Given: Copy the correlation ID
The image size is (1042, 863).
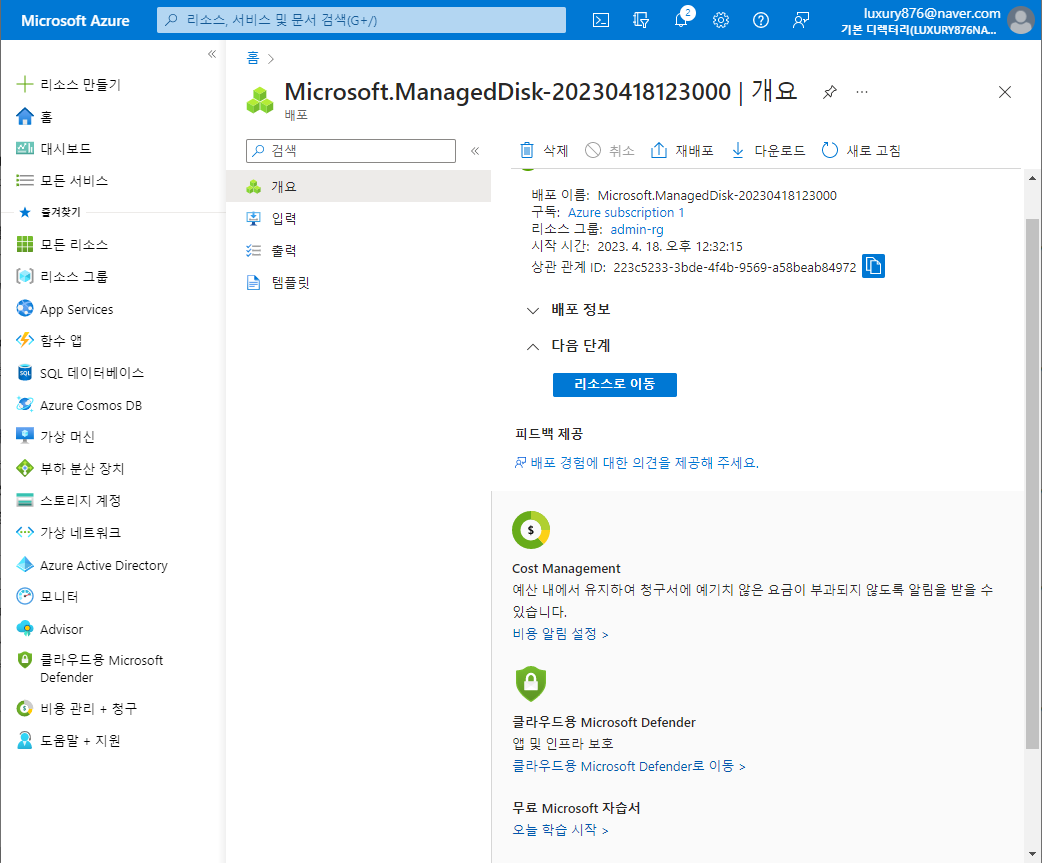Looking at the screenshot, I should [873, 266].
